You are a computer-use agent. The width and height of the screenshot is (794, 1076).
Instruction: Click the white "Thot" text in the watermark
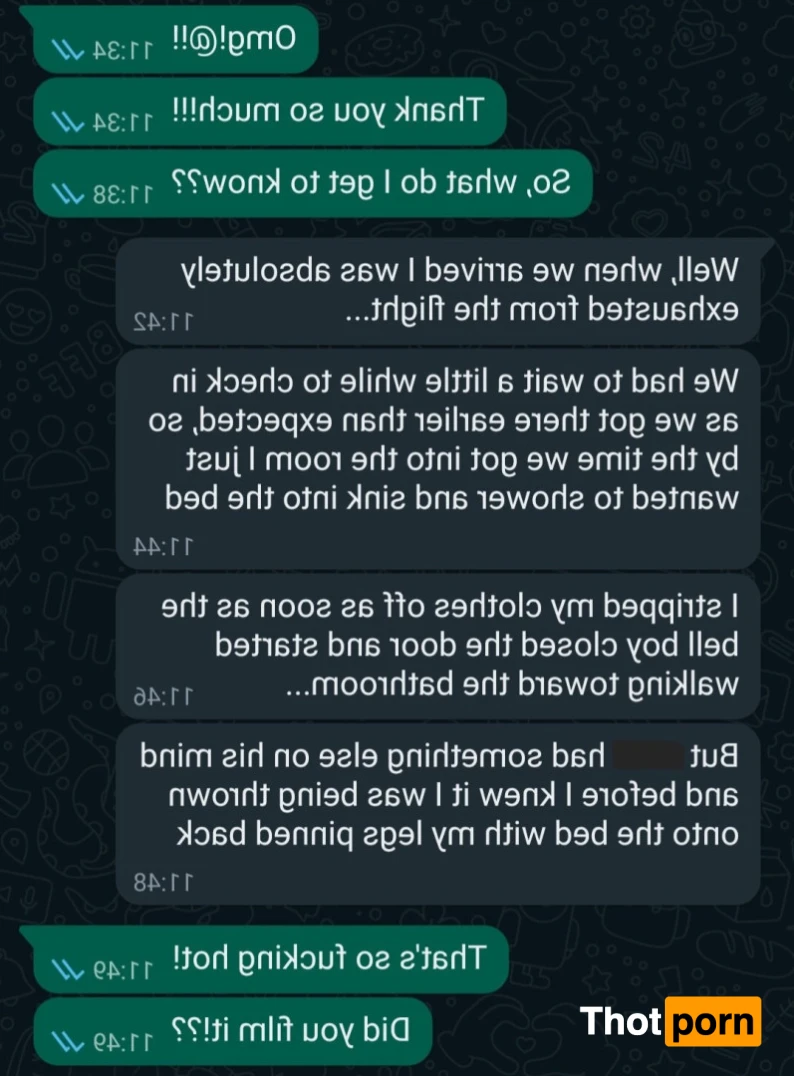[620, 1021]
